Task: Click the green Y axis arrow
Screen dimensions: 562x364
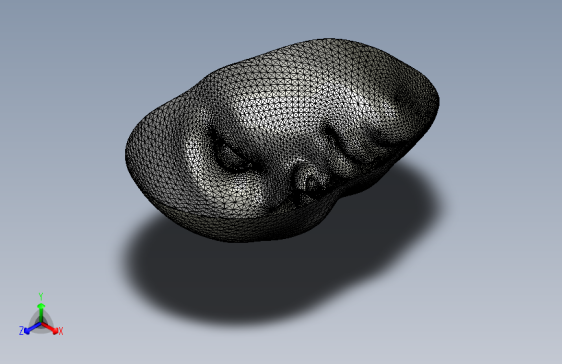Action: click(41, 312)
